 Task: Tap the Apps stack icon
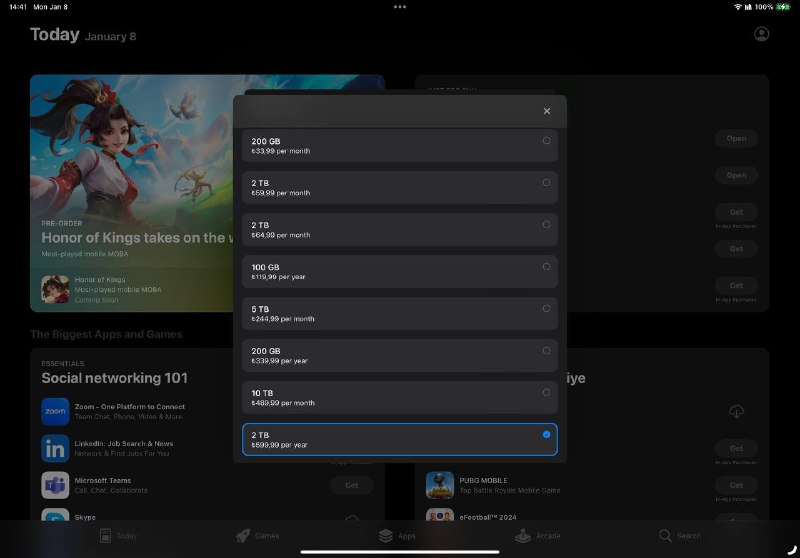(x=386, y=536)
